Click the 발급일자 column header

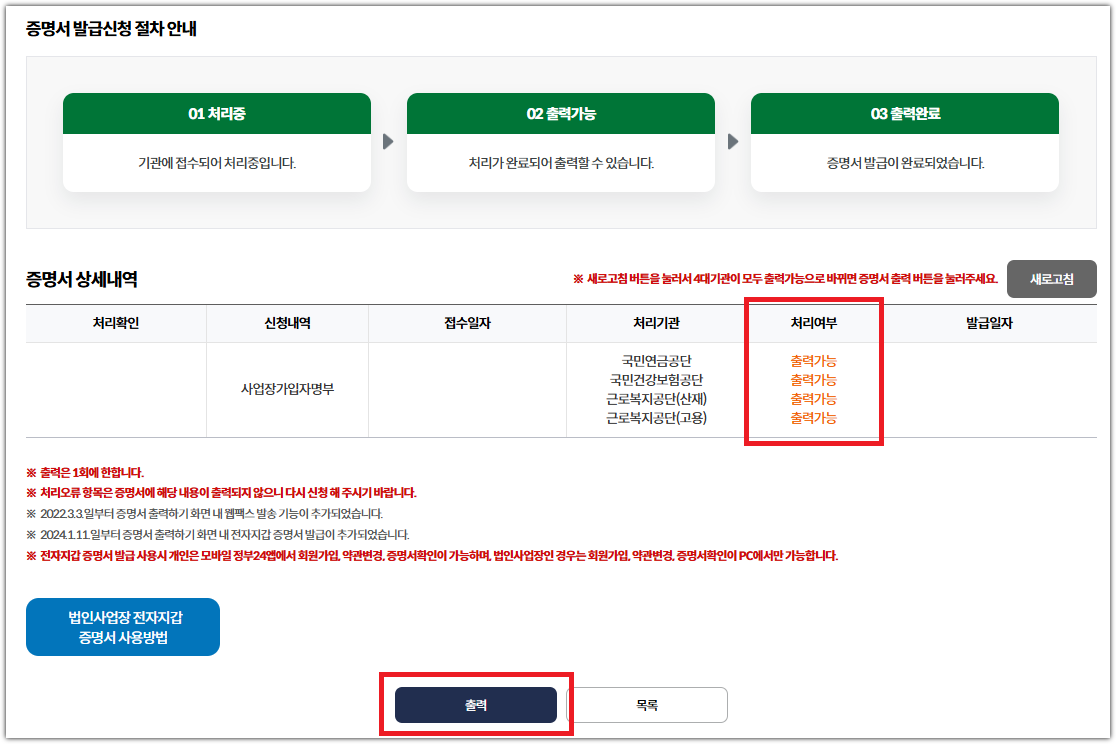989,323
